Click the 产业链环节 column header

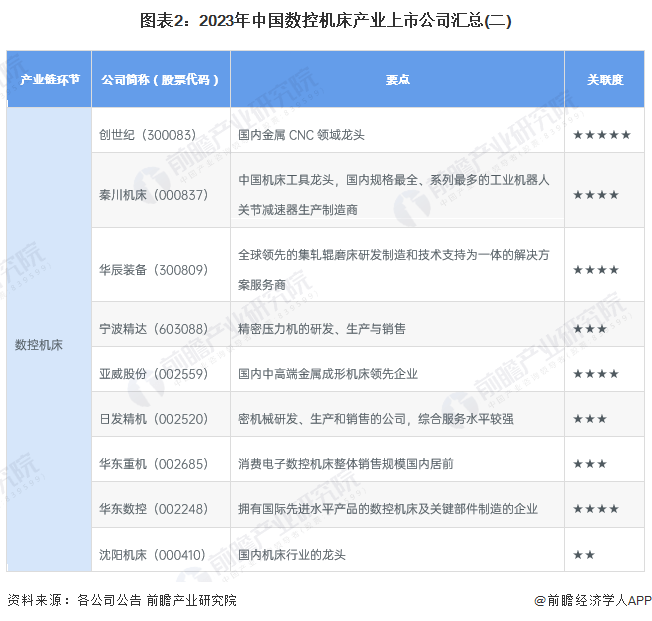49,79
